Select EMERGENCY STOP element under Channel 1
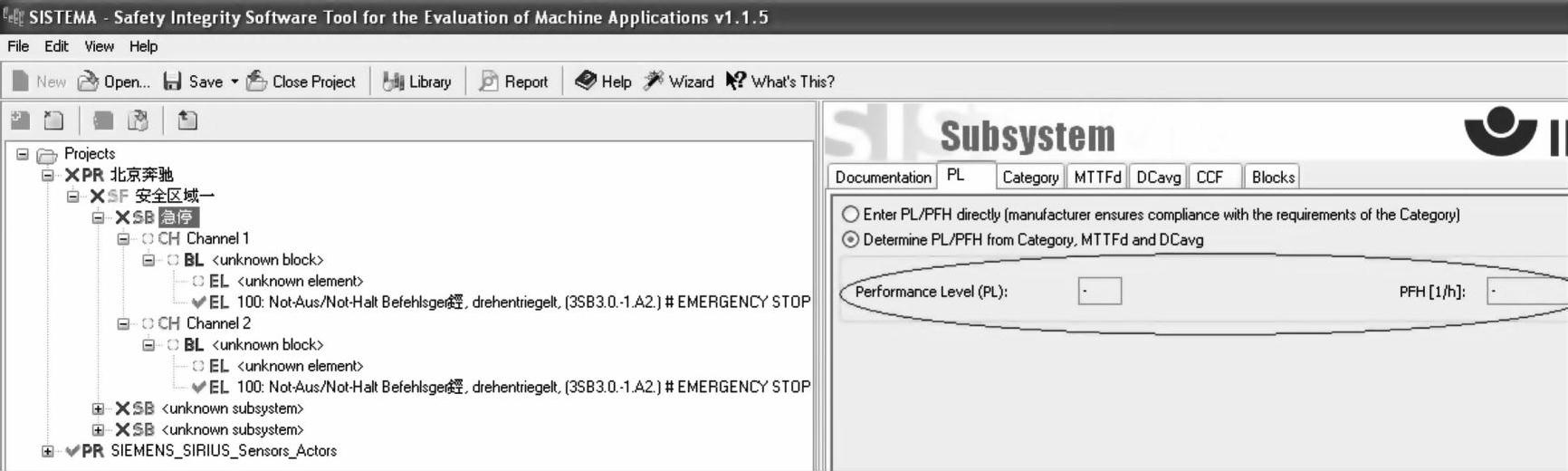This screenshot has width=1568, height=471. (x=523, y=303)
